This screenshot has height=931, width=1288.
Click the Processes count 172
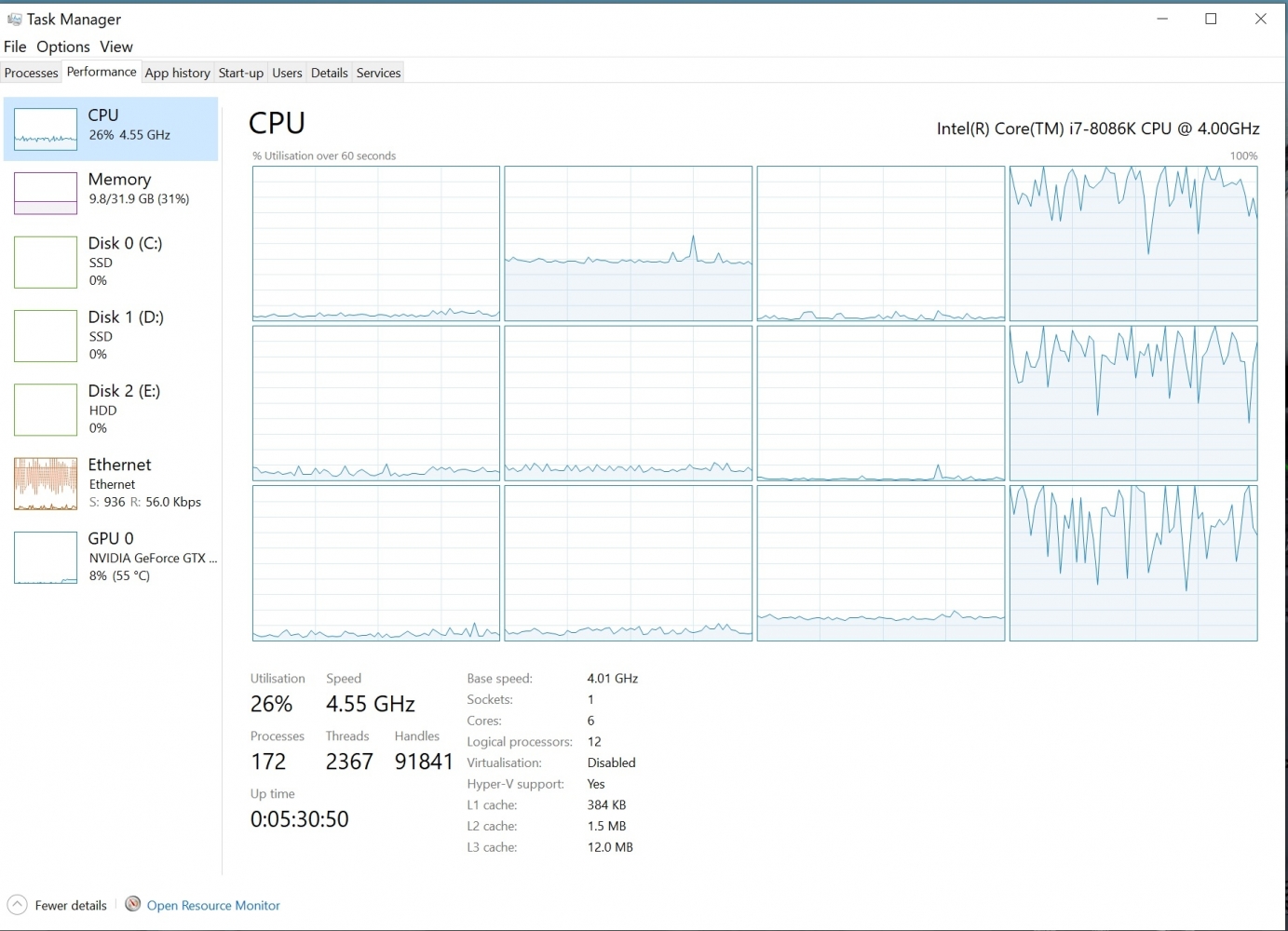coord(268,762)
